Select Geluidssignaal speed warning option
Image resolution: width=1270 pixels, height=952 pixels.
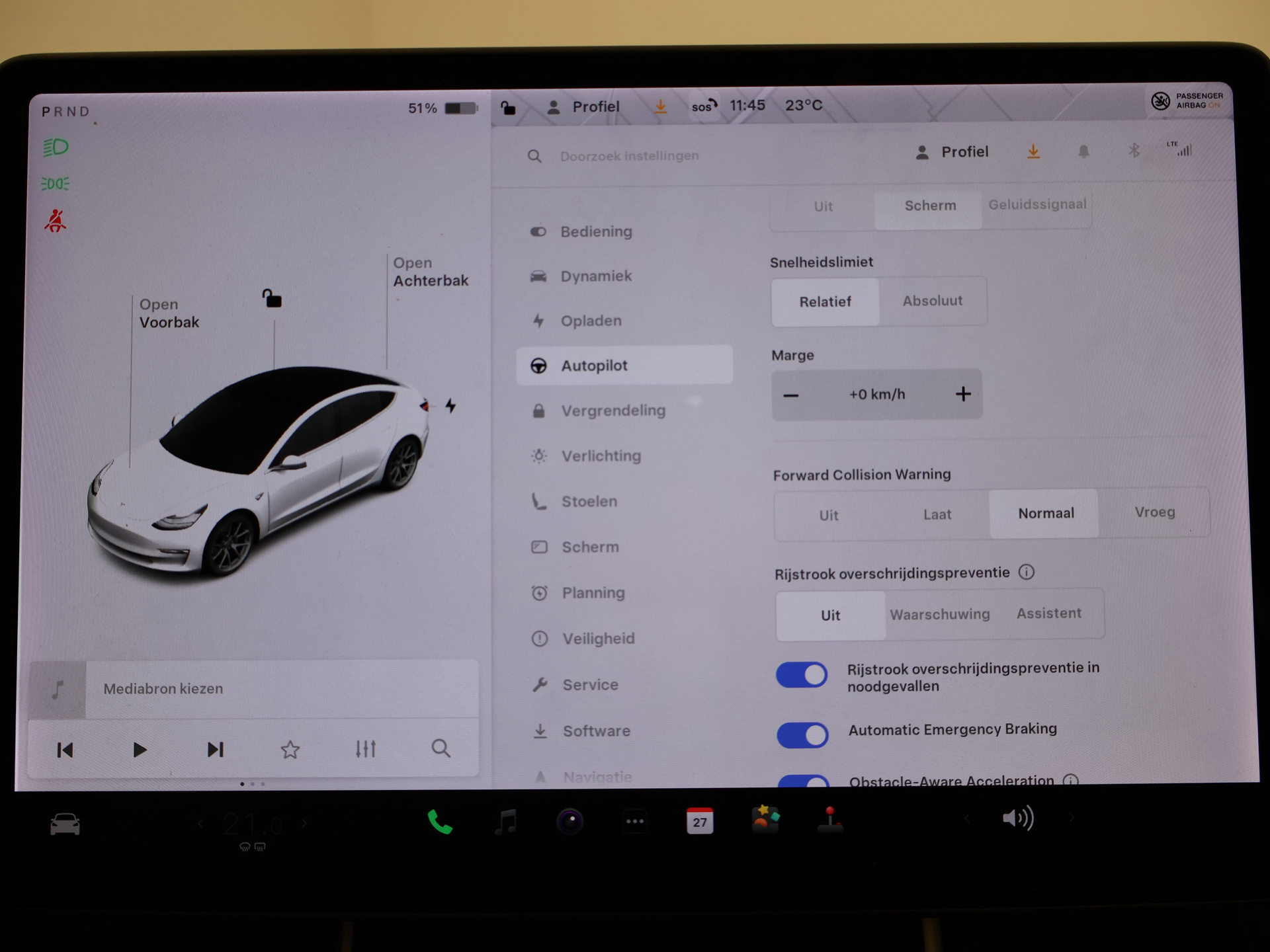coord(1037,205)
